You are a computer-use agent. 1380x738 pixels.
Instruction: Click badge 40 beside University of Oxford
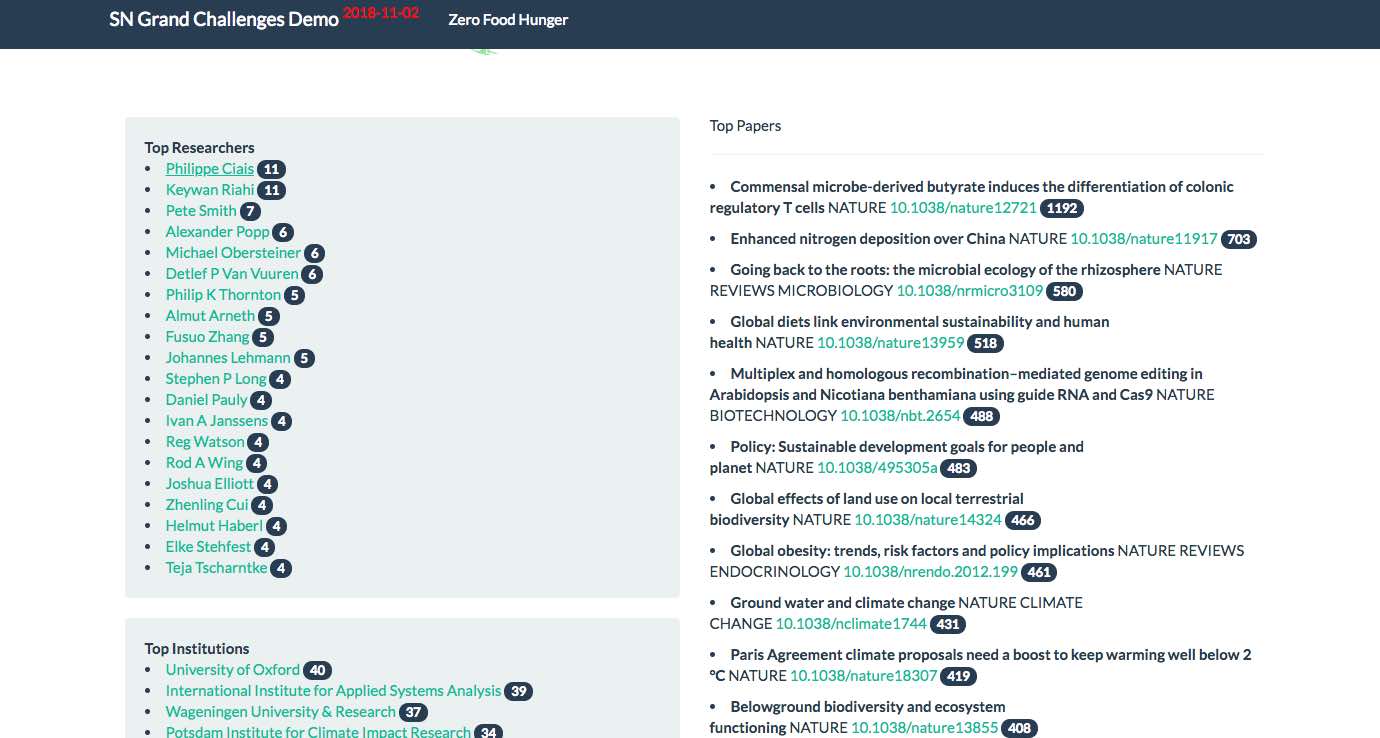tap(317, 670)
